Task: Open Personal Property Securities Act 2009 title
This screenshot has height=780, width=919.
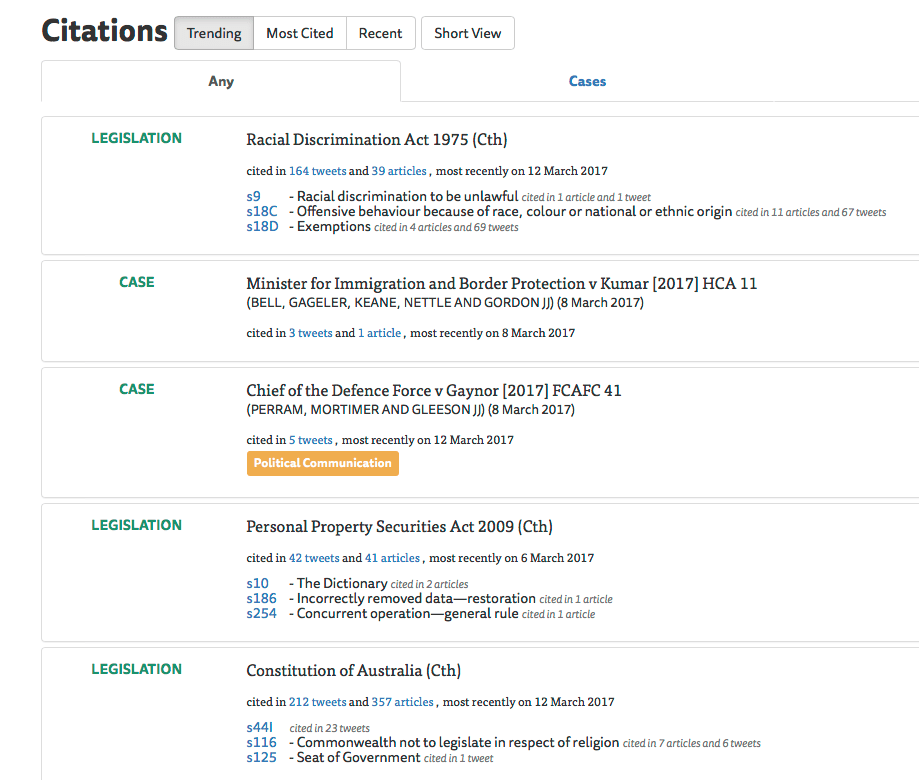Action: pos(399,526)
